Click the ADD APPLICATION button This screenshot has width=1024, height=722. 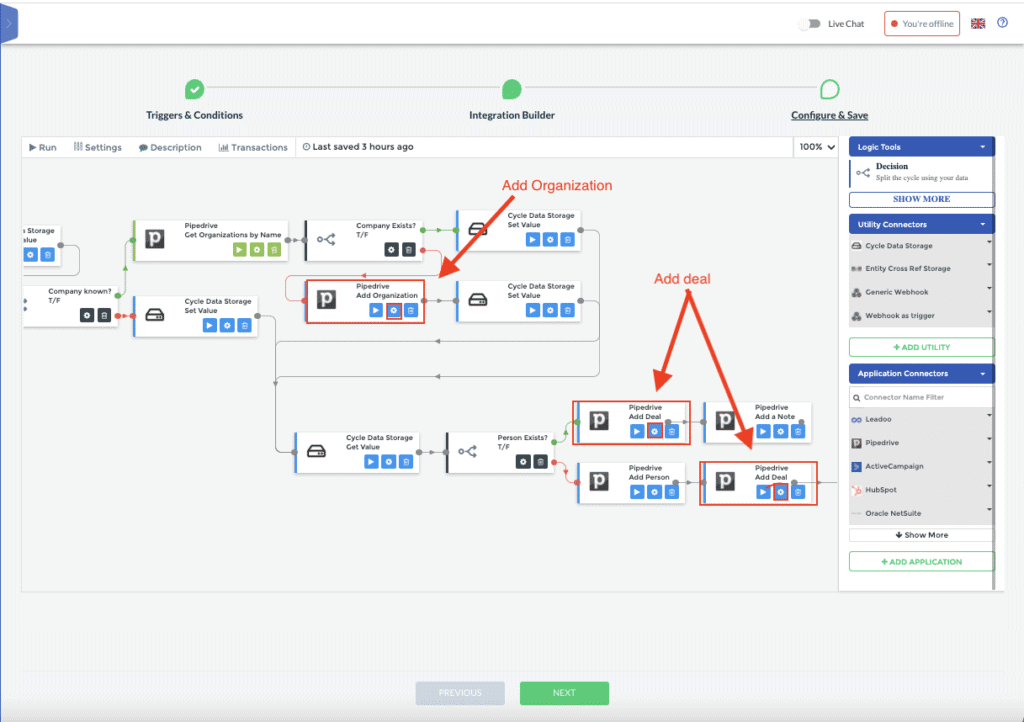point(921,561)
